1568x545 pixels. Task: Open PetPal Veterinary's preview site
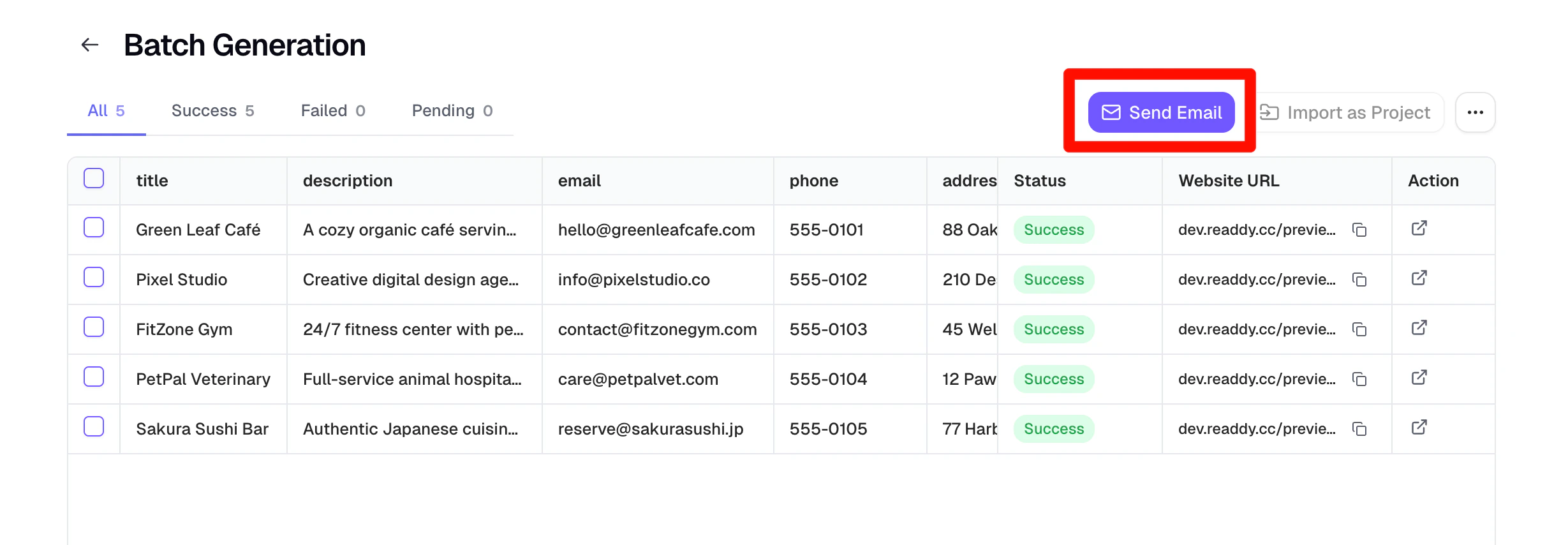[1419, 378]
